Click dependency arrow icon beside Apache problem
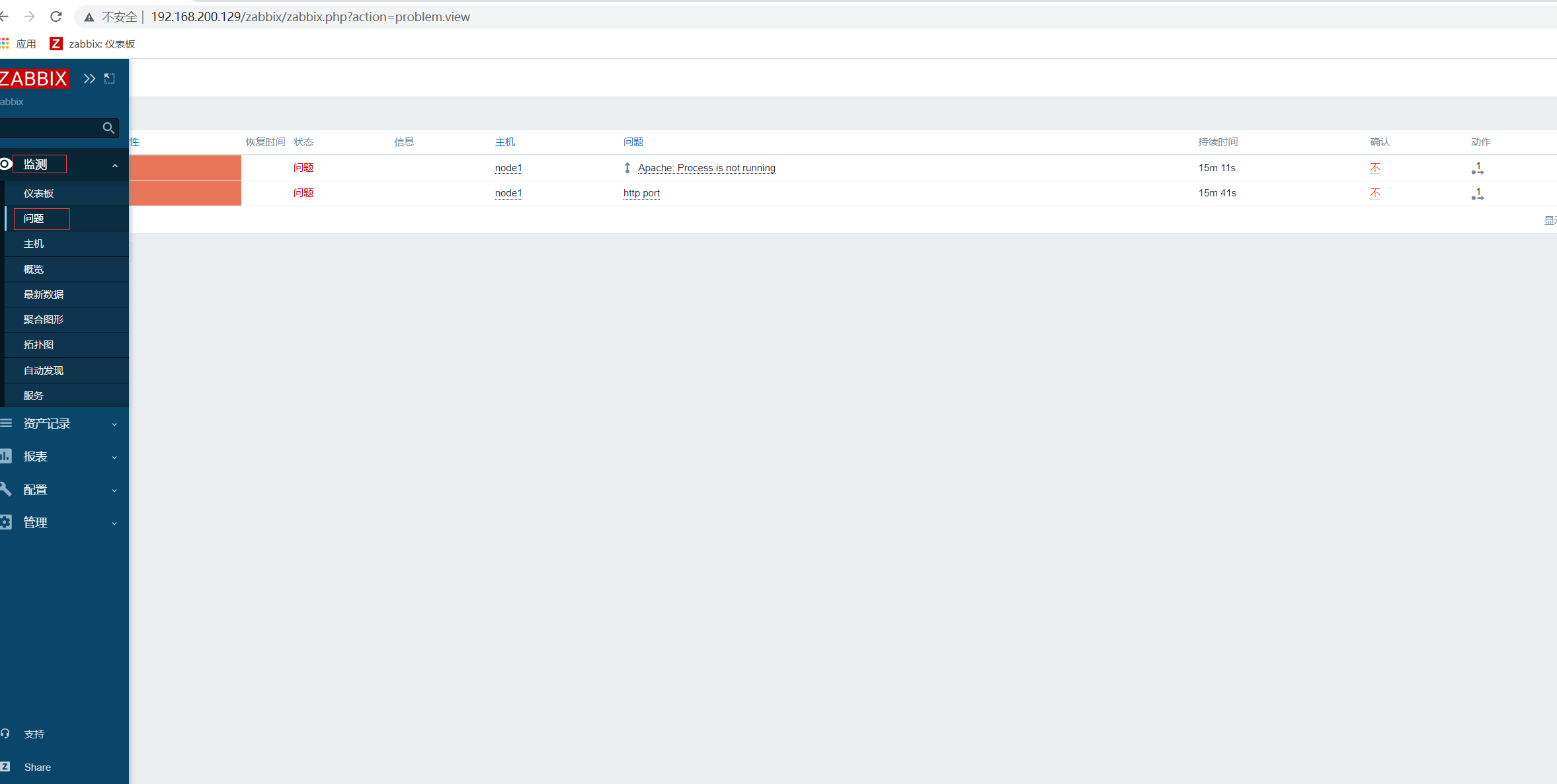 pyautogui.click(x=627, y=168)
